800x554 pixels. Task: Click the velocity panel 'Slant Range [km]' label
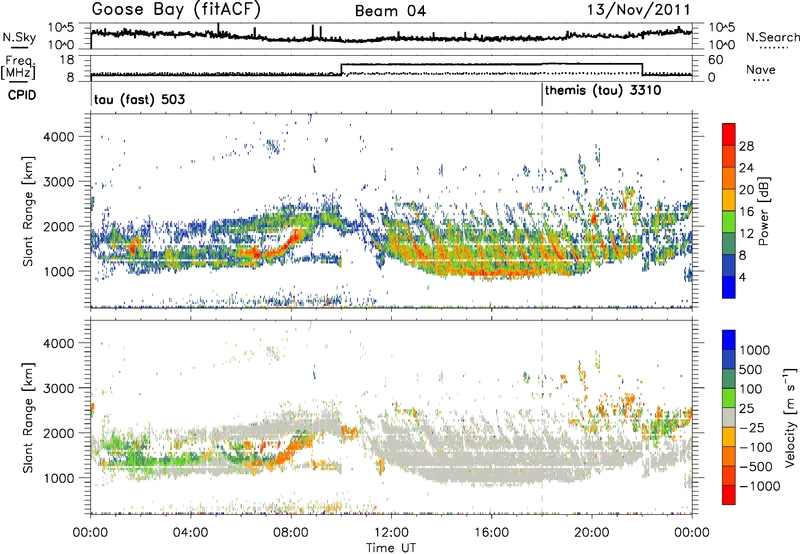[28, 417]
